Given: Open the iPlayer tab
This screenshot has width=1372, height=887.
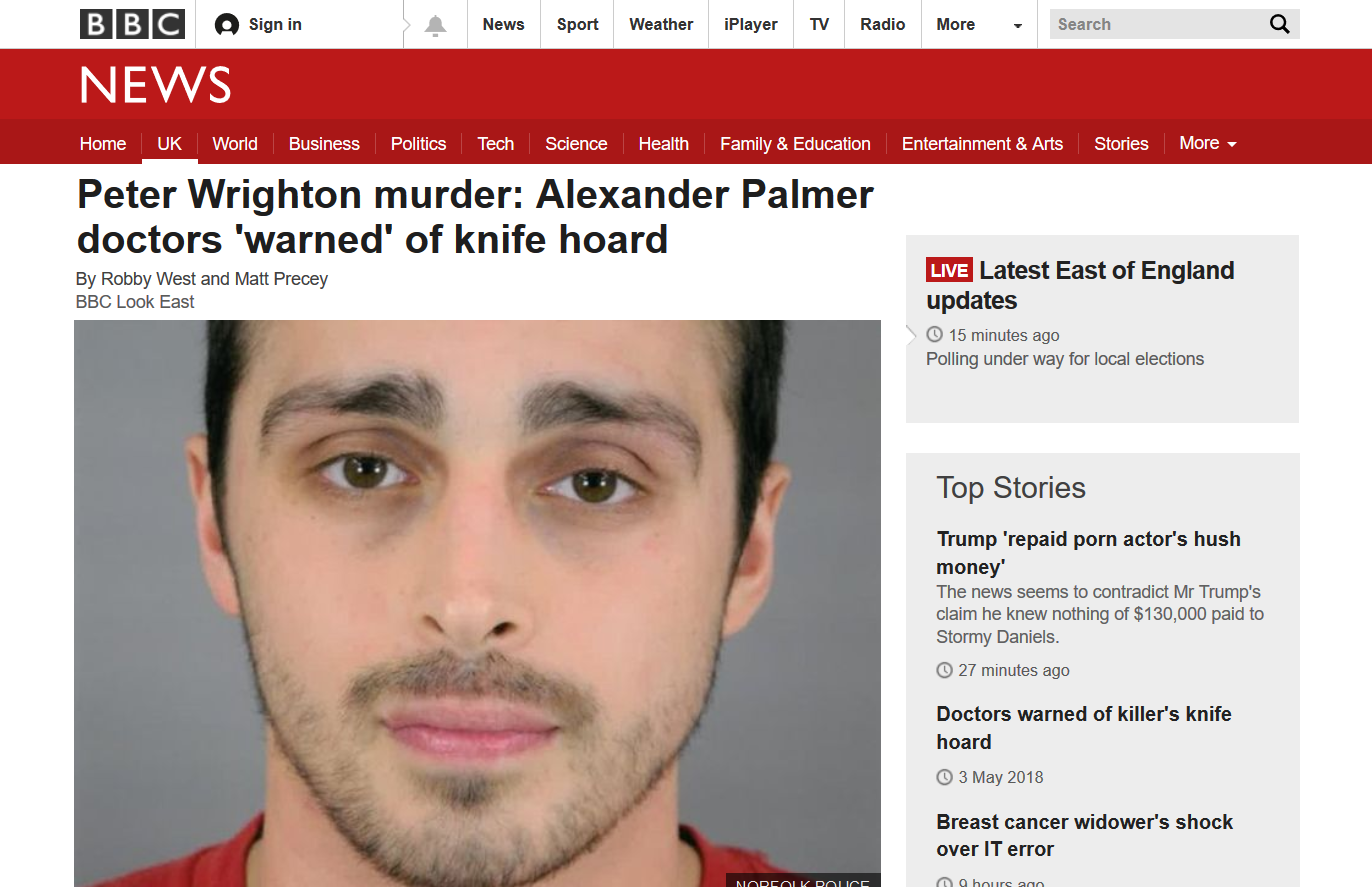Looking at the screenshot, I should pos(751,25).
